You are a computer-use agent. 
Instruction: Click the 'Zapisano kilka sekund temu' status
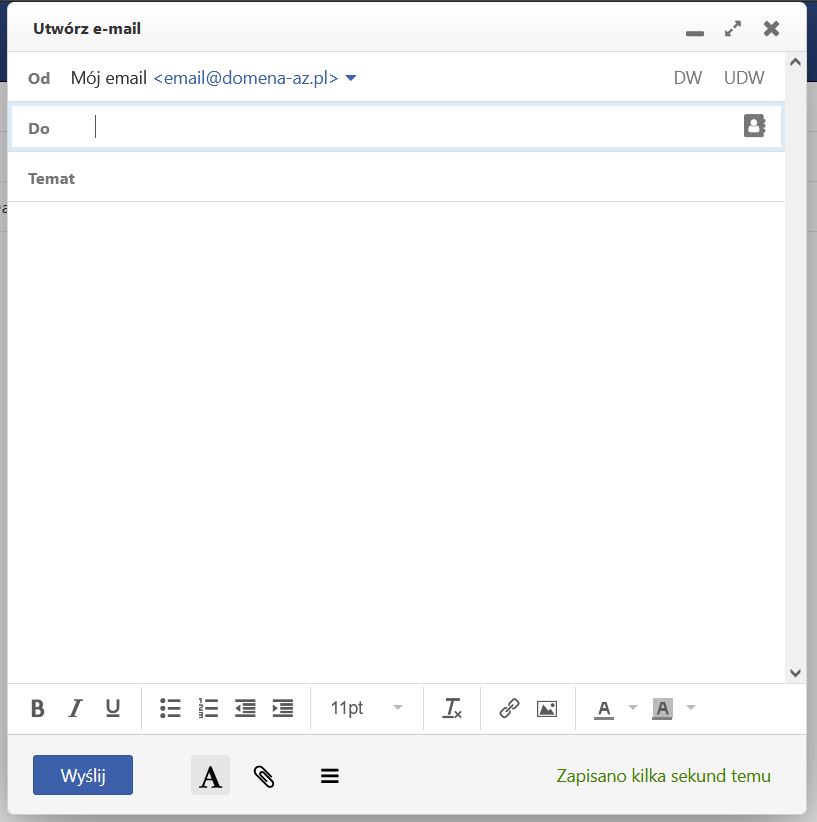click(663, 776)
